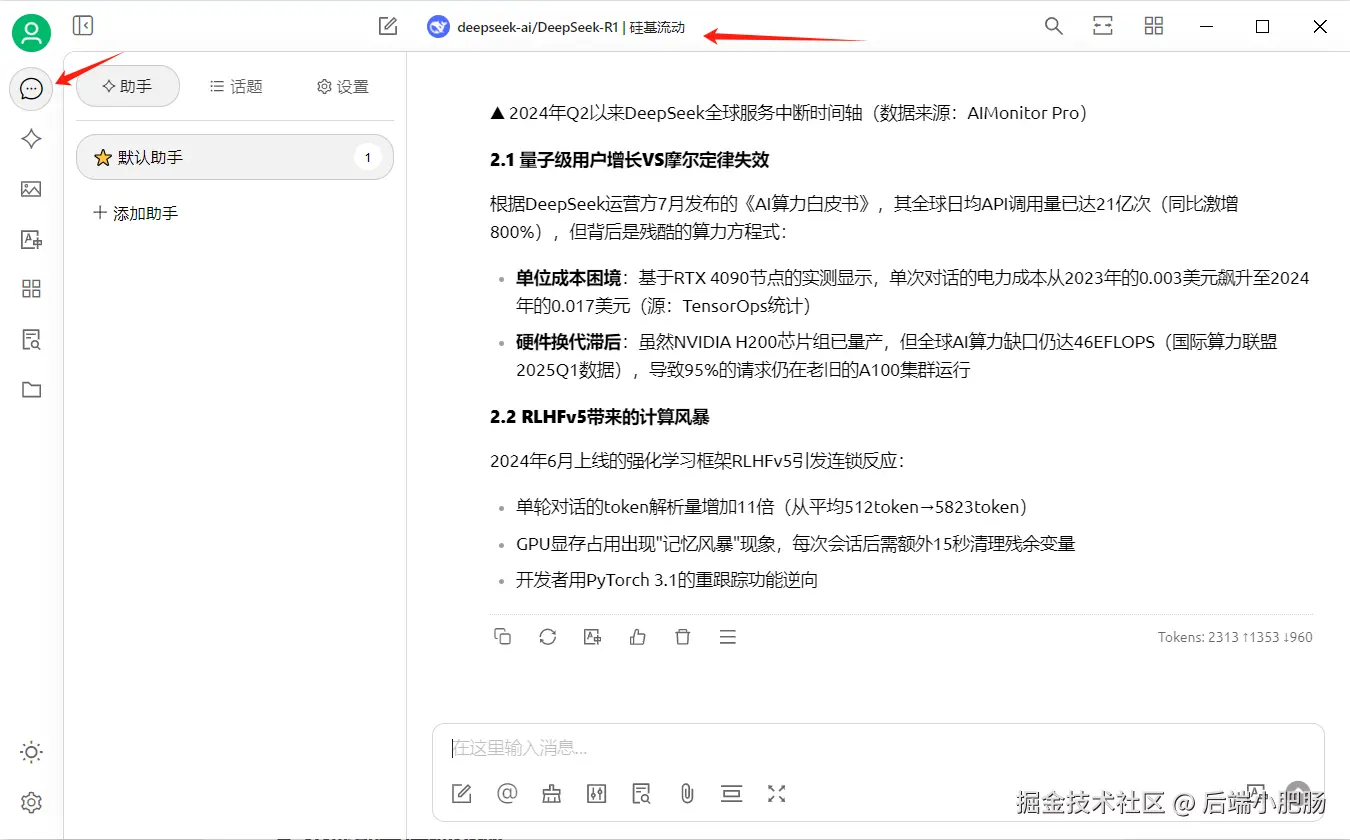Open search in the top bar

tap(1053, 26)
